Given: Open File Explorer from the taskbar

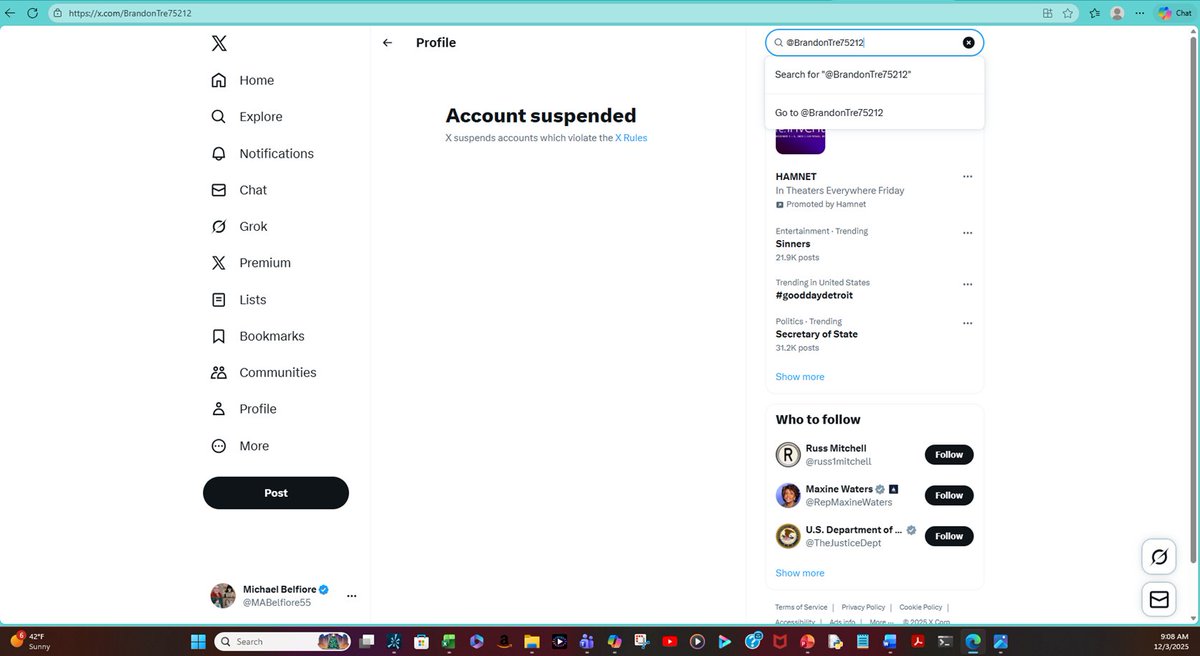Looking at the screenshot, I should coord(531,641).
